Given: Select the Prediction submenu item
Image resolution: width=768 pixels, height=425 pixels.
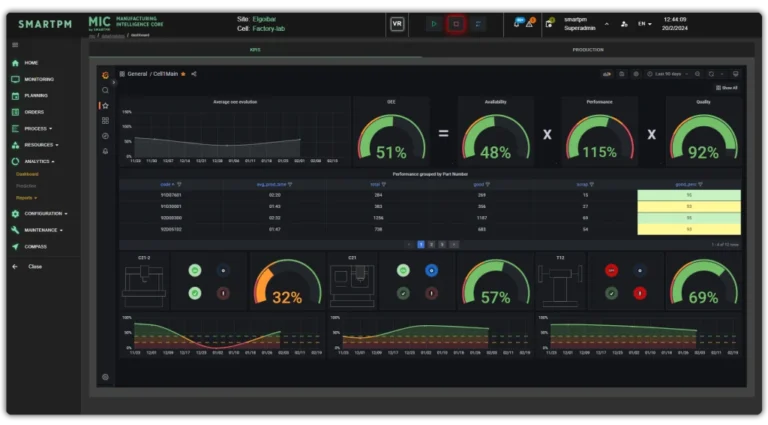Looking at the screenshot, I should coord(26,186).
